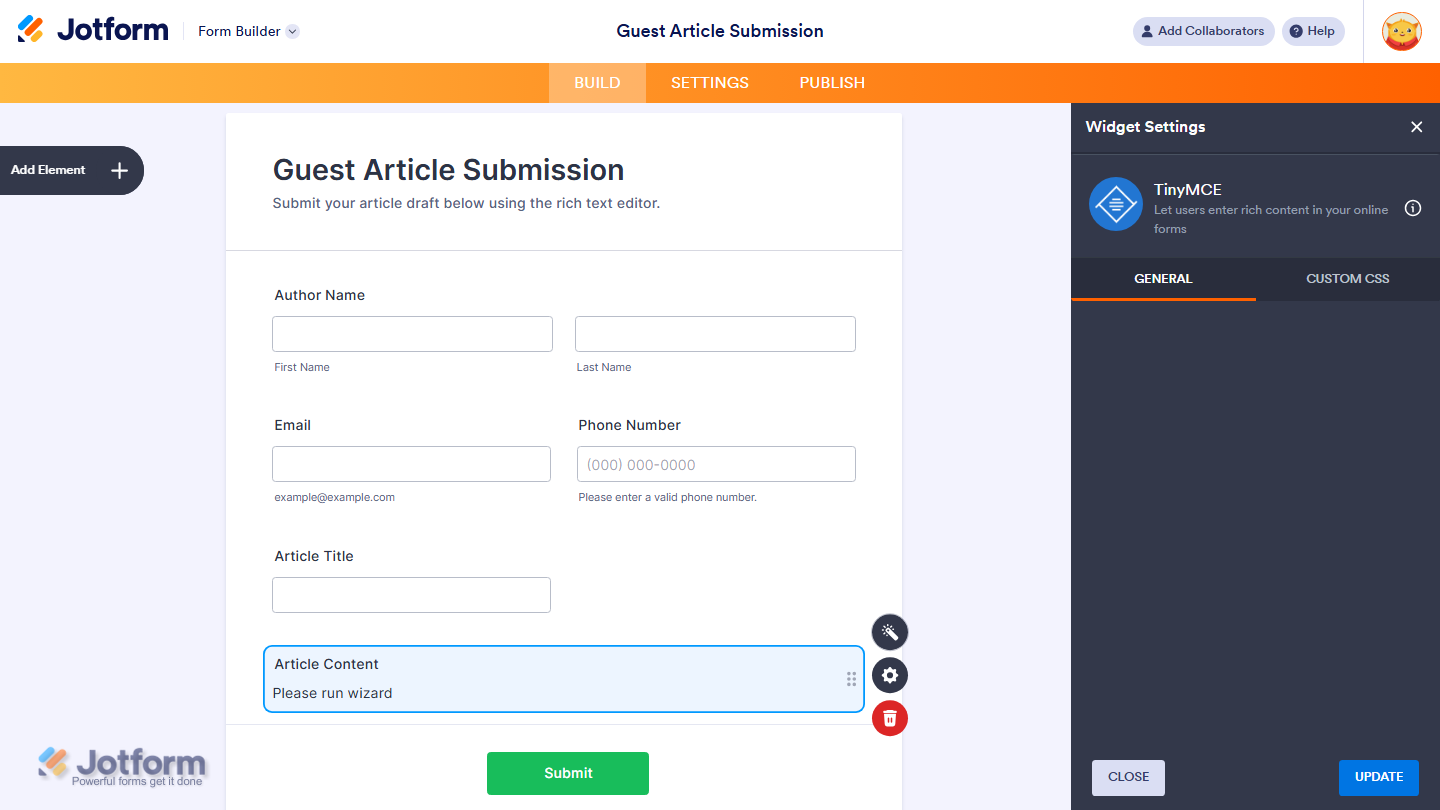
Task: Open the Add Element panel
Action: 70,170
